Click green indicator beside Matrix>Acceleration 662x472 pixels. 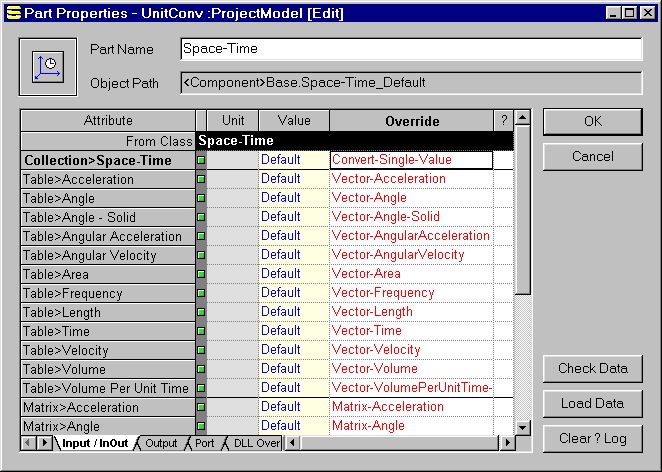200,407
